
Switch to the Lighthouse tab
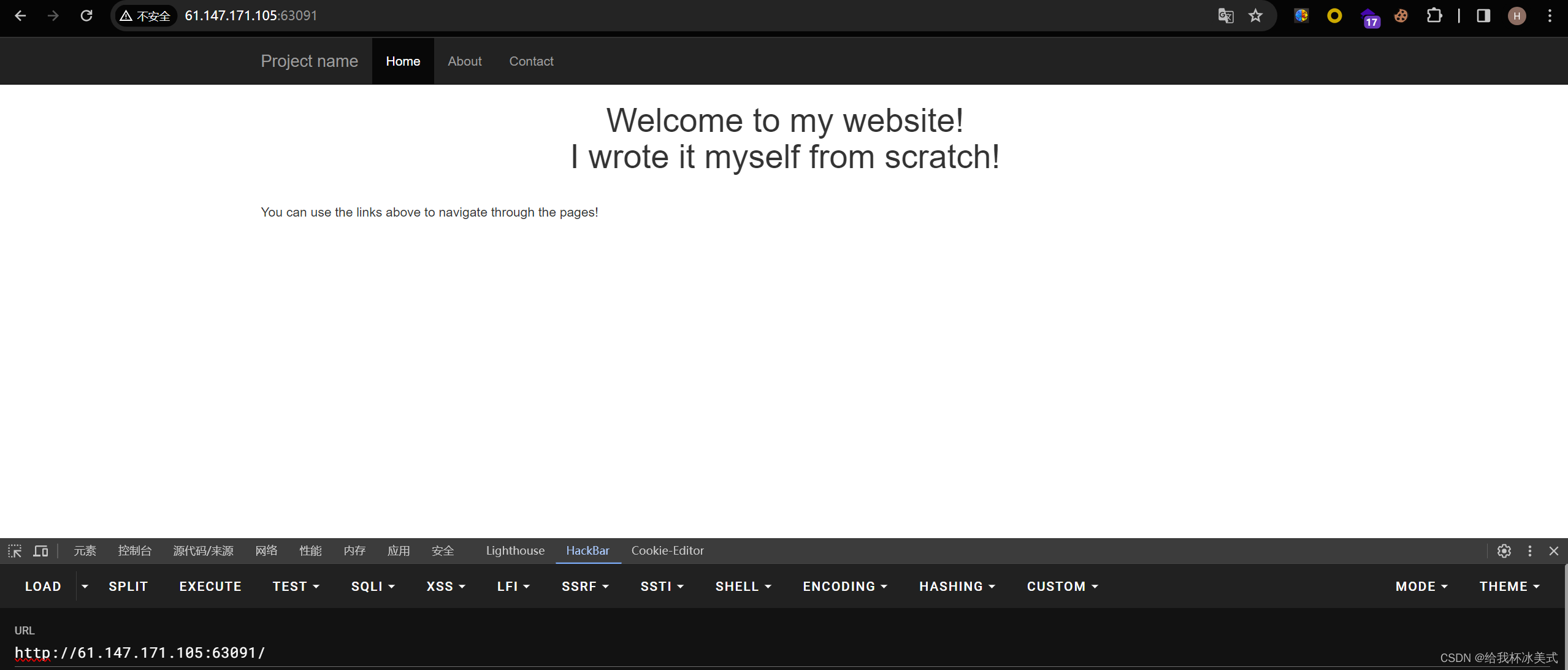coord(515,550)
